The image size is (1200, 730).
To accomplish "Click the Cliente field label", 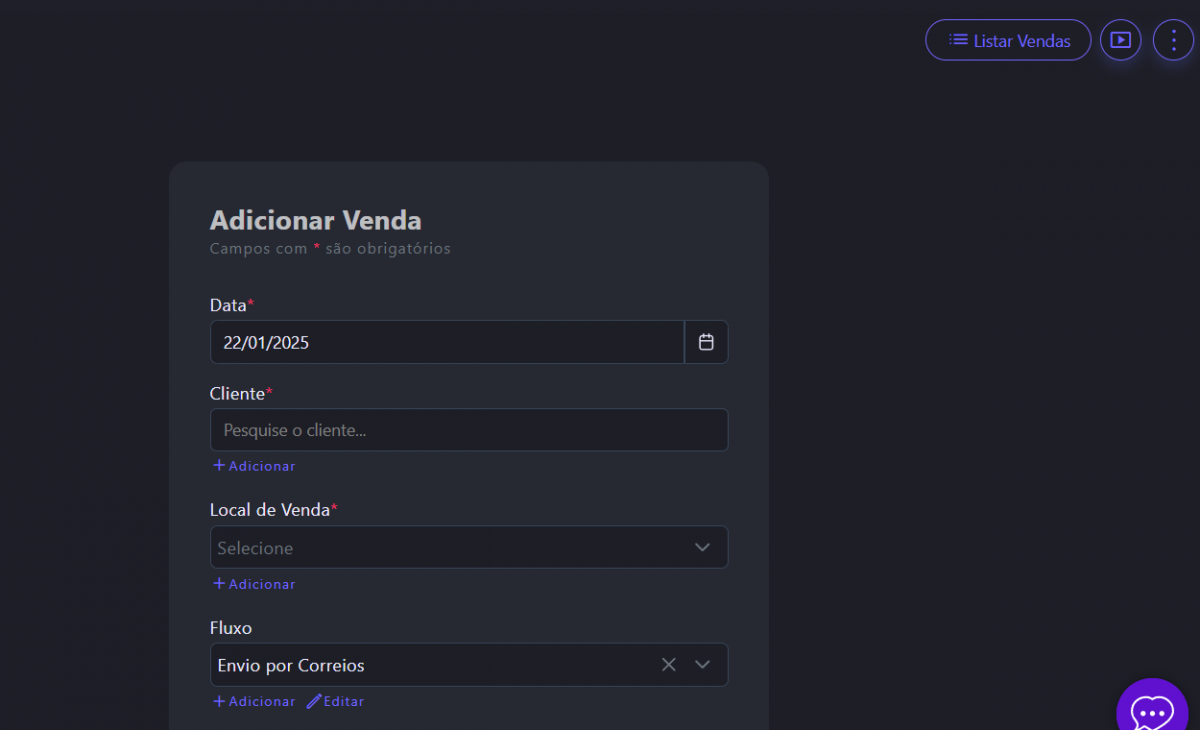I will 237,394.
